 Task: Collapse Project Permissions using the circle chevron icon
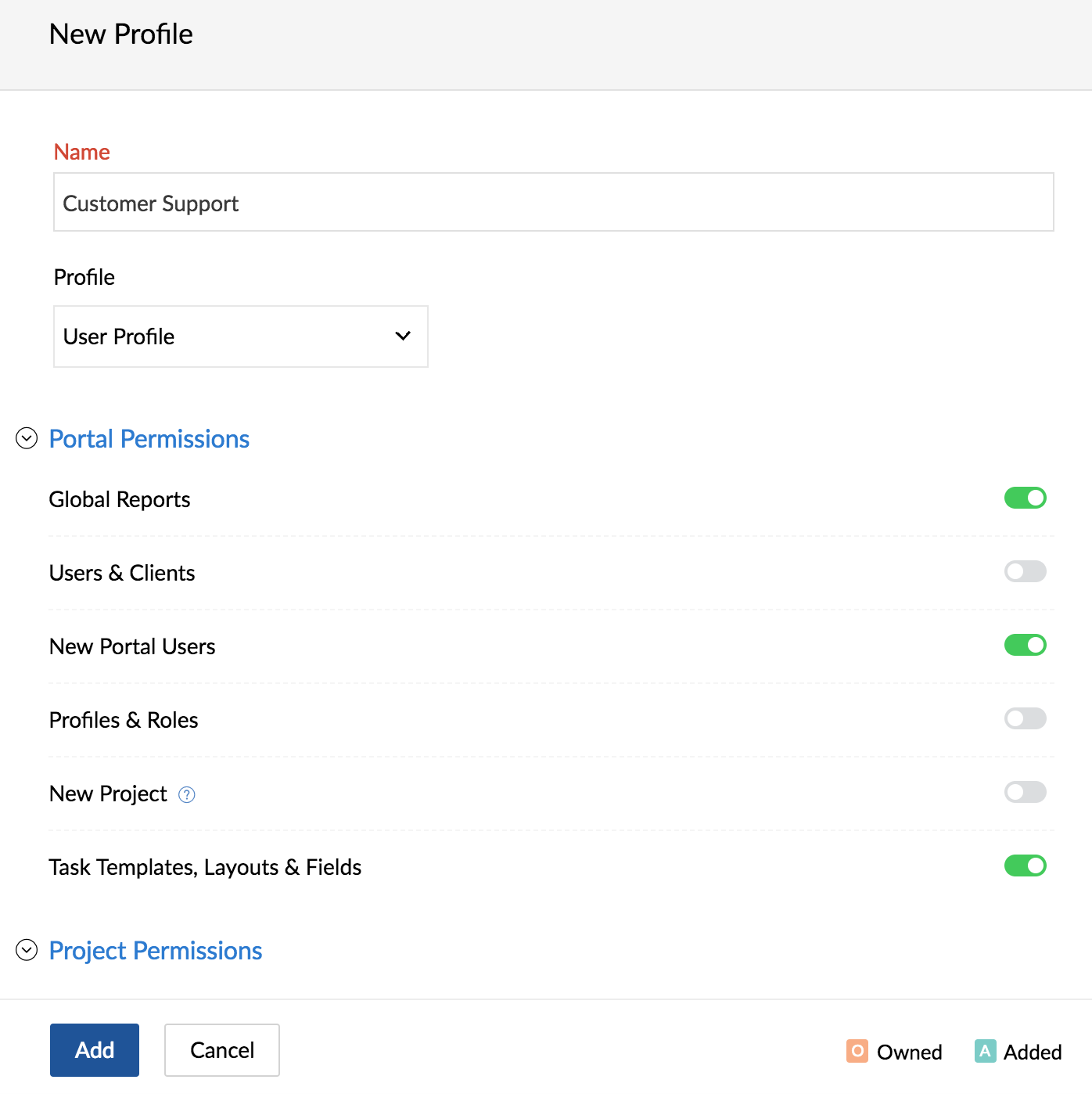pyautogui.click(x=27, y=950)
